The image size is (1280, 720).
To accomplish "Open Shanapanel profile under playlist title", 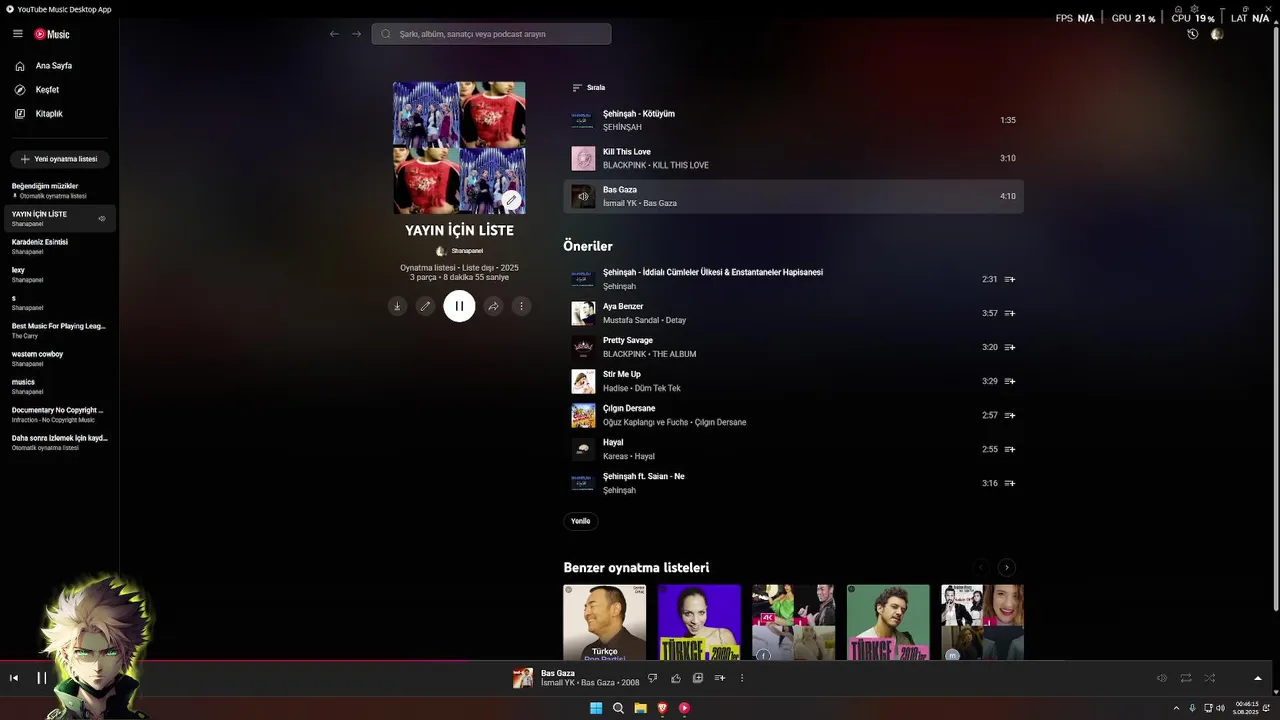I will [x=460, y=251].
